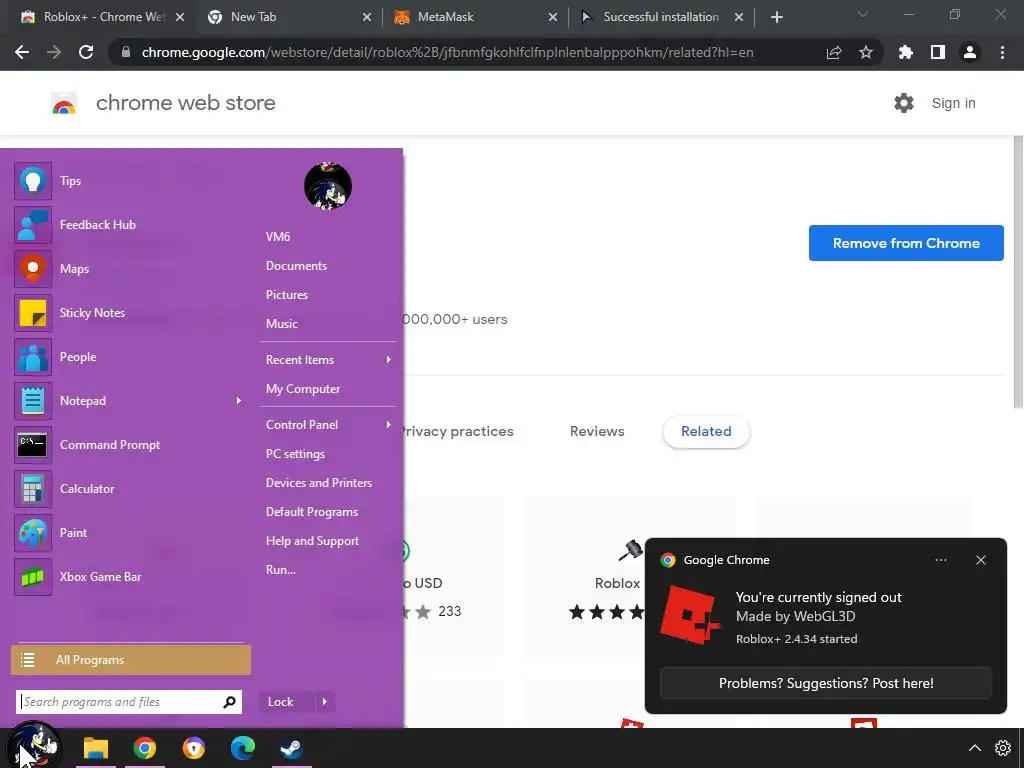
Task: Click Chrome Extensions puzzle icon
Action: pyautogui.click(x=905, y=52)
